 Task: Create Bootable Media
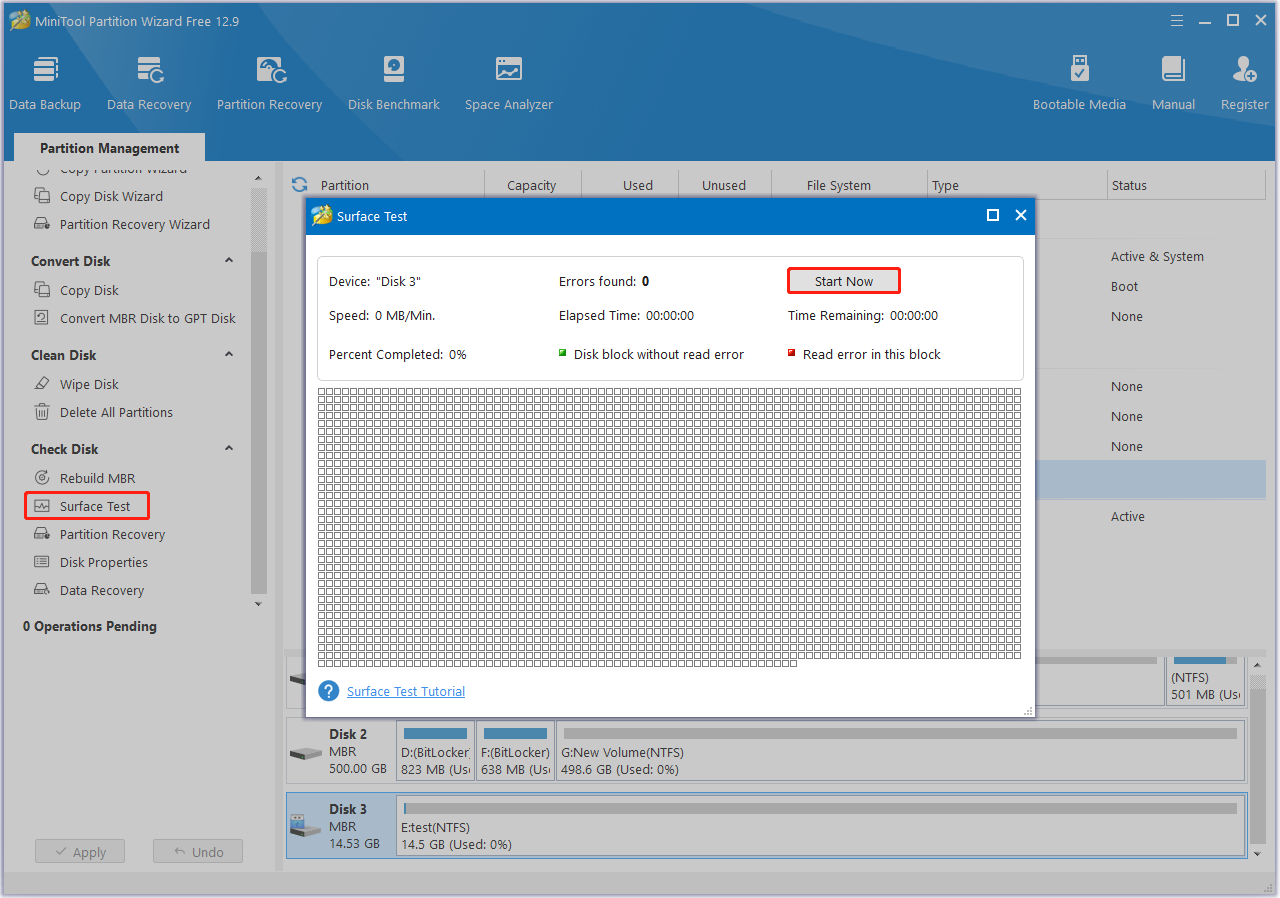pyautogui.click(x=1079, y=82)
